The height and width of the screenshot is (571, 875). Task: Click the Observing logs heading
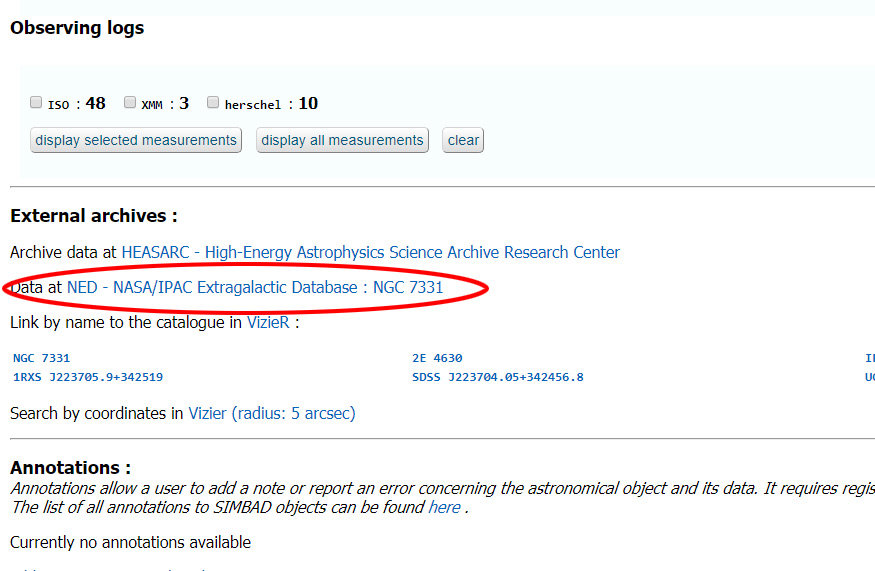(x=77, y=28)
